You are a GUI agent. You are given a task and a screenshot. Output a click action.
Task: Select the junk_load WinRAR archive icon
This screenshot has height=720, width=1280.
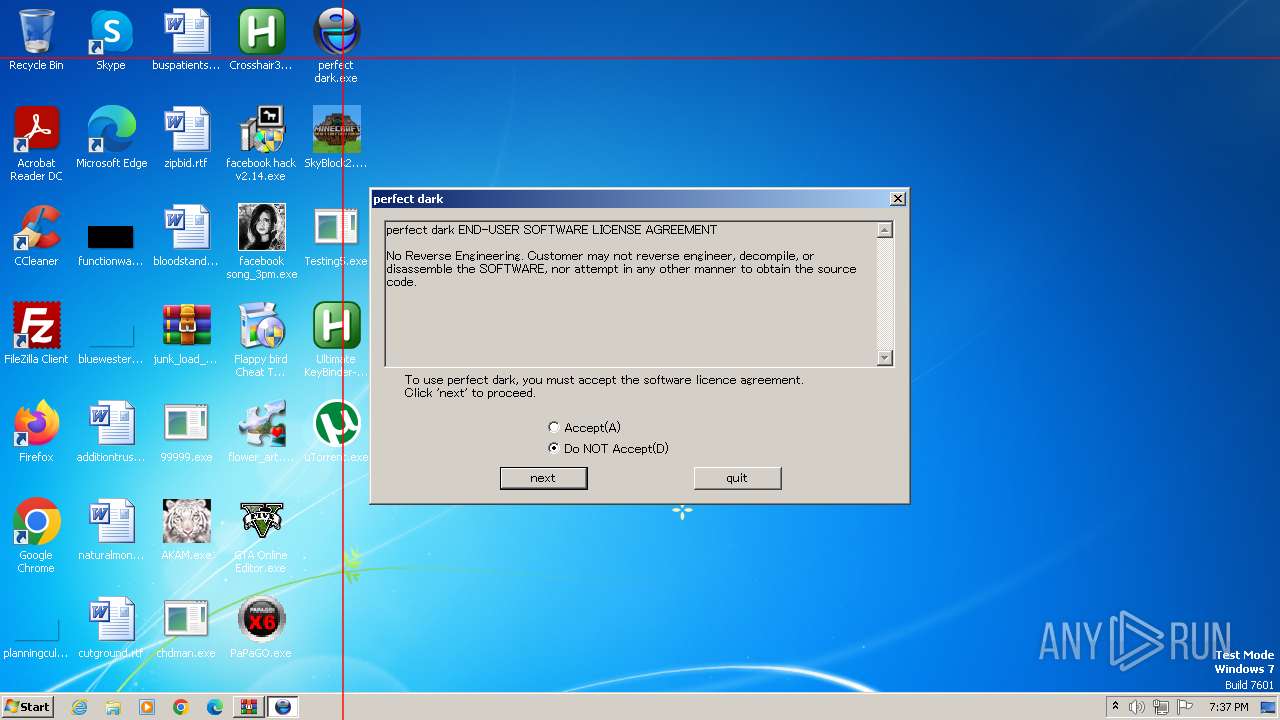pos(186,334)
